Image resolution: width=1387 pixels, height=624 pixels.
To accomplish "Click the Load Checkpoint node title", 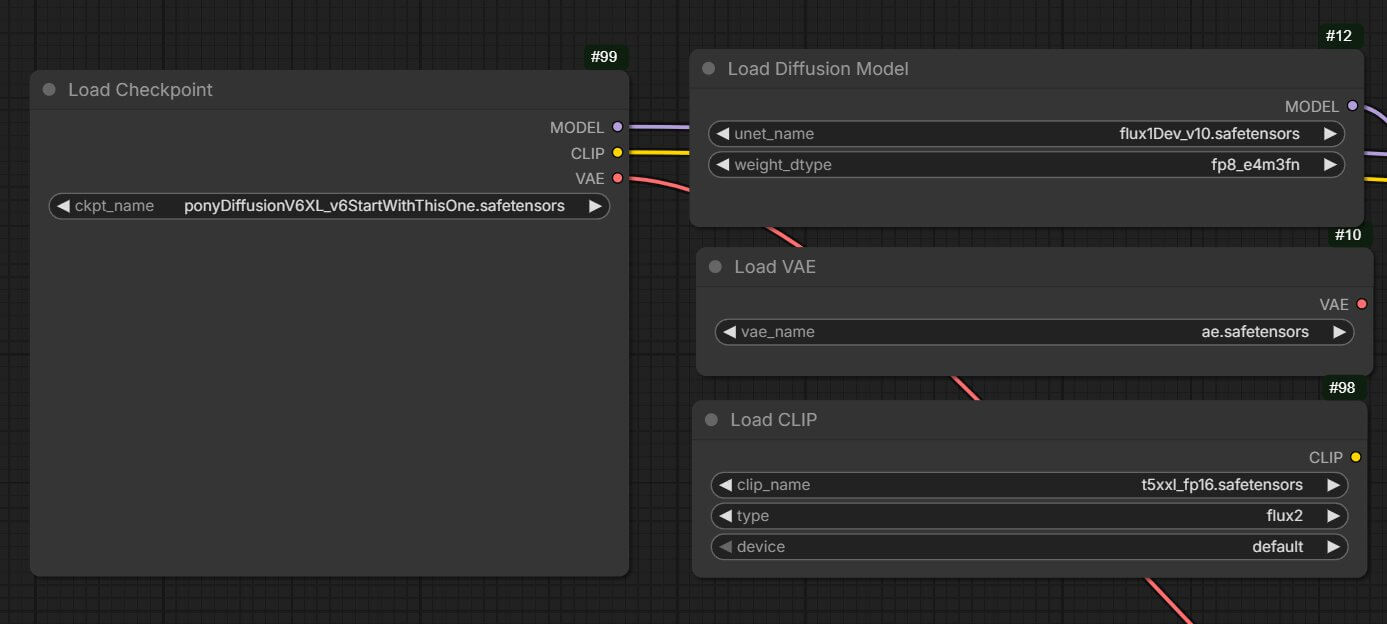I will [140, 90].
